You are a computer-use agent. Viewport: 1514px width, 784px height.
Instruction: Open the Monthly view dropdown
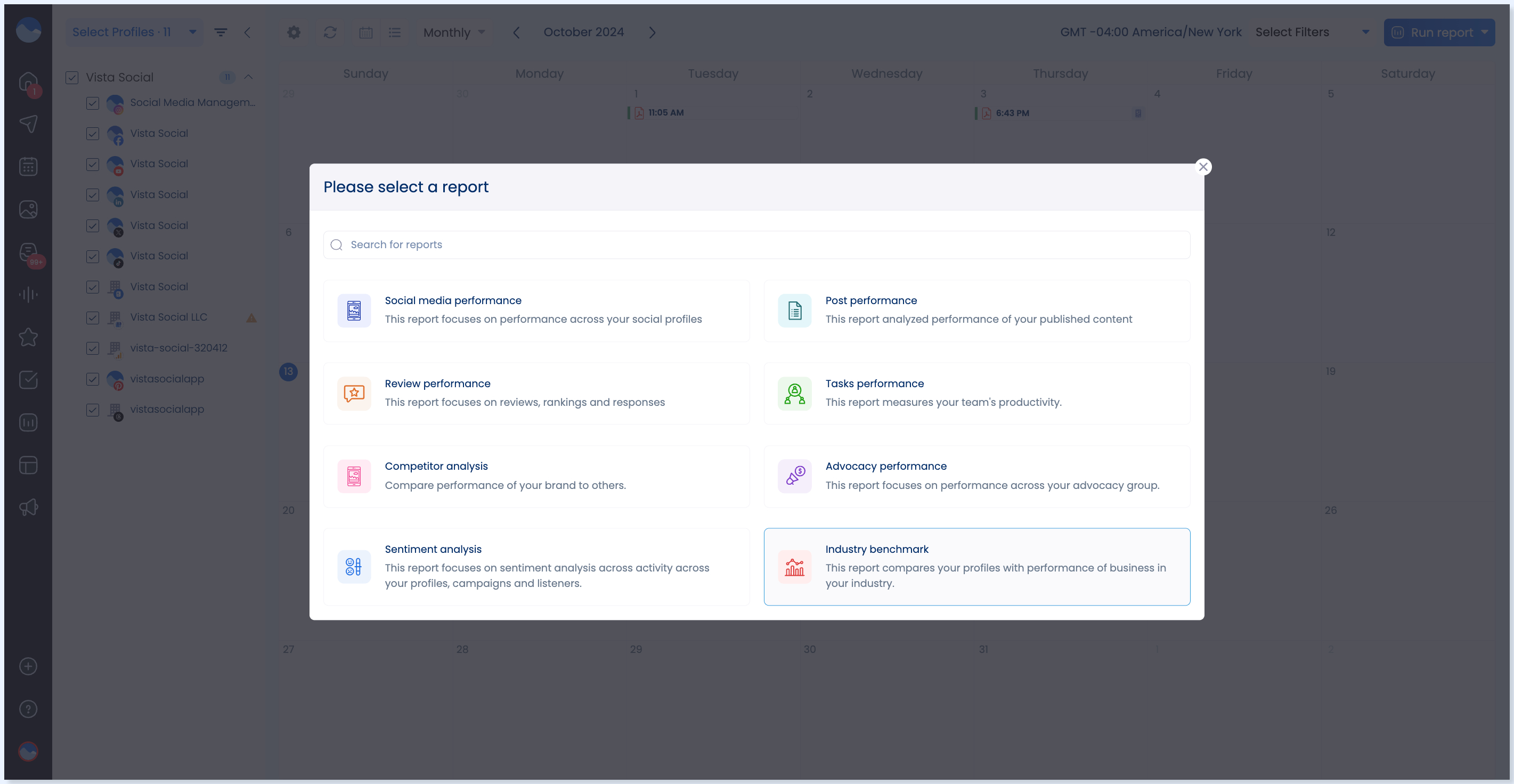(454, 32)
